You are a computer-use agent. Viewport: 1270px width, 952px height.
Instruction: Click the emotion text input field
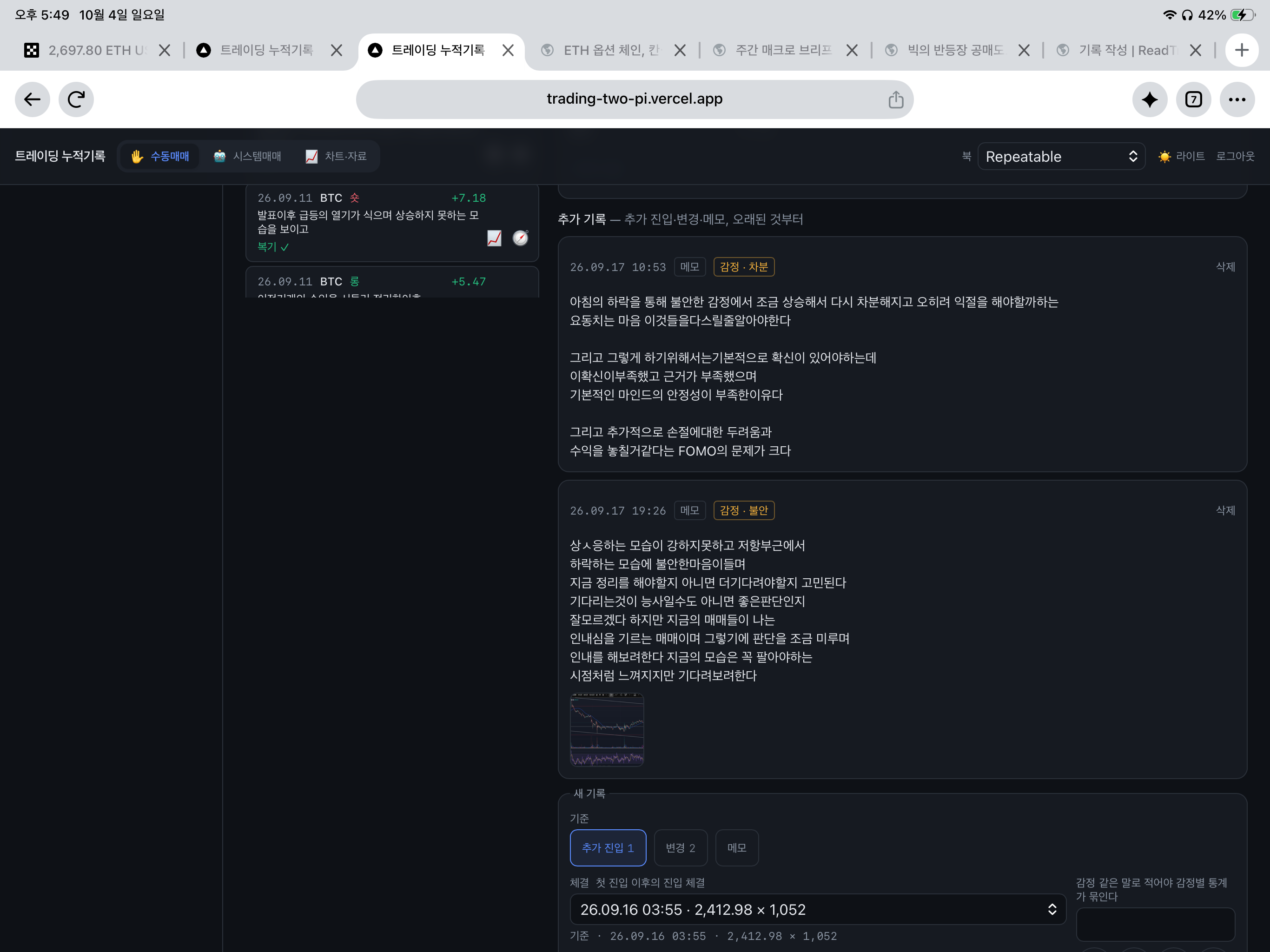(1155, 924)
